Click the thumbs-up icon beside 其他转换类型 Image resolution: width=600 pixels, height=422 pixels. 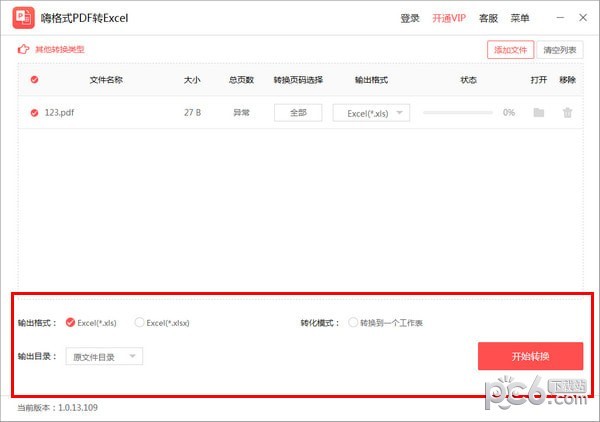(23, 49)
